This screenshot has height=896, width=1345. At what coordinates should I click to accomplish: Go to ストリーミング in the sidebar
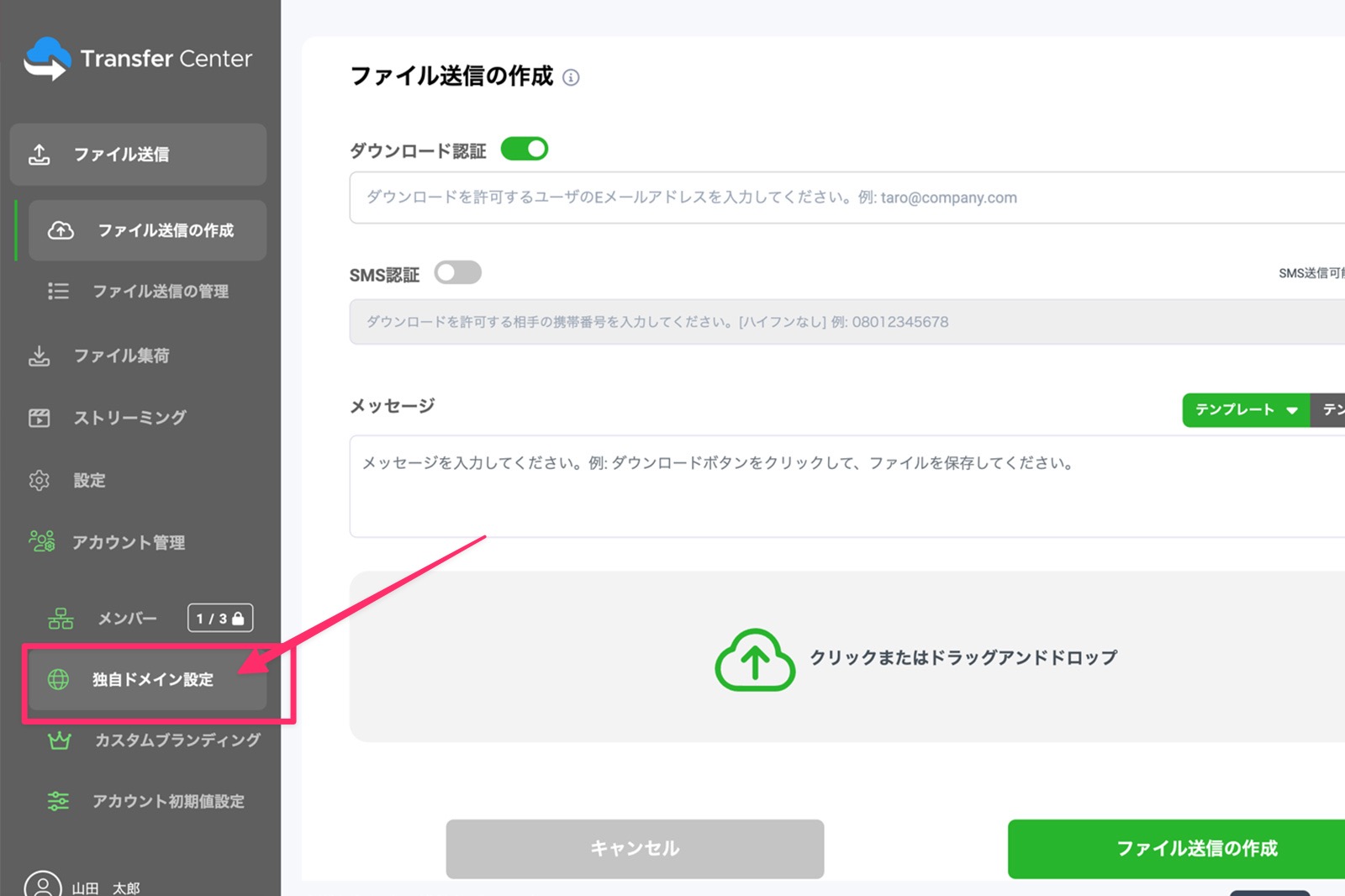pyautogui.click(x=129, y=418)
